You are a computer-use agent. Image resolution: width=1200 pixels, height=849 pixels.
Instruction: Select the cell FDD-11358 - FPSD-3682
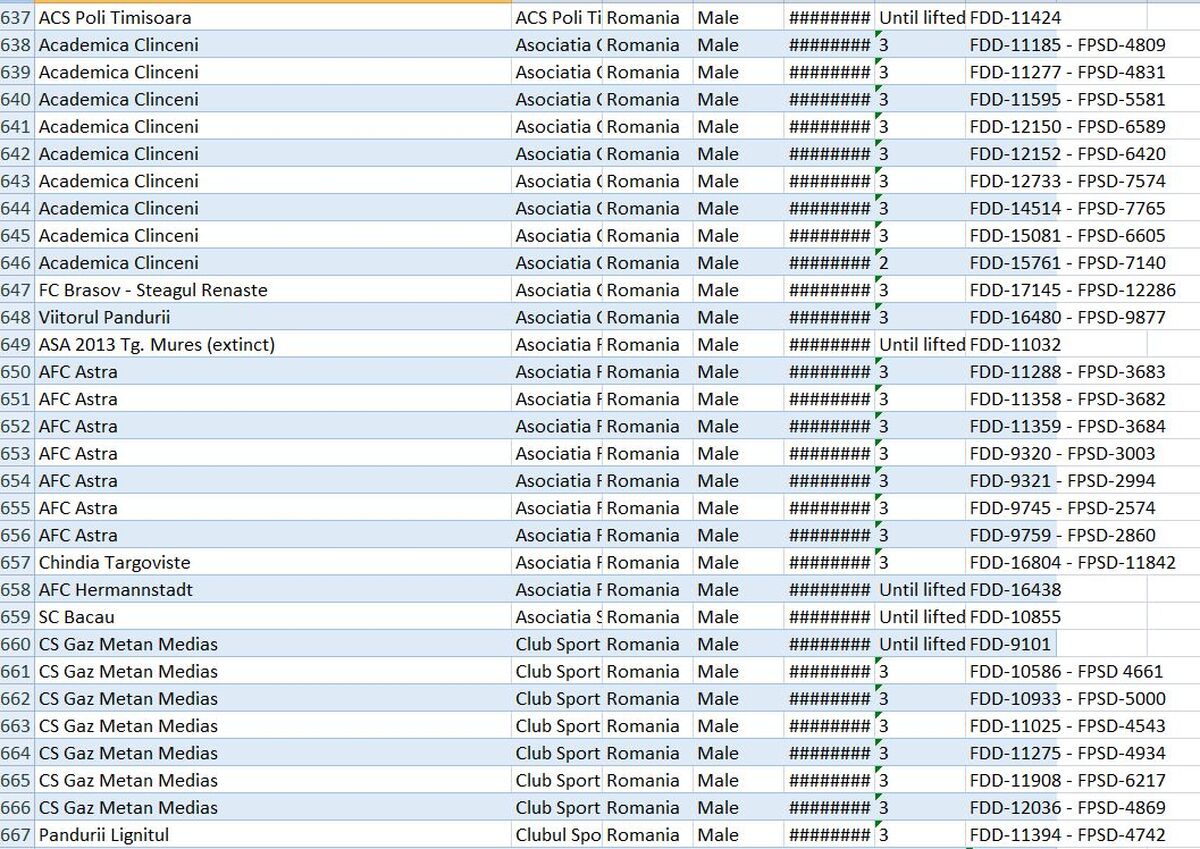[x=1067, y=399]
